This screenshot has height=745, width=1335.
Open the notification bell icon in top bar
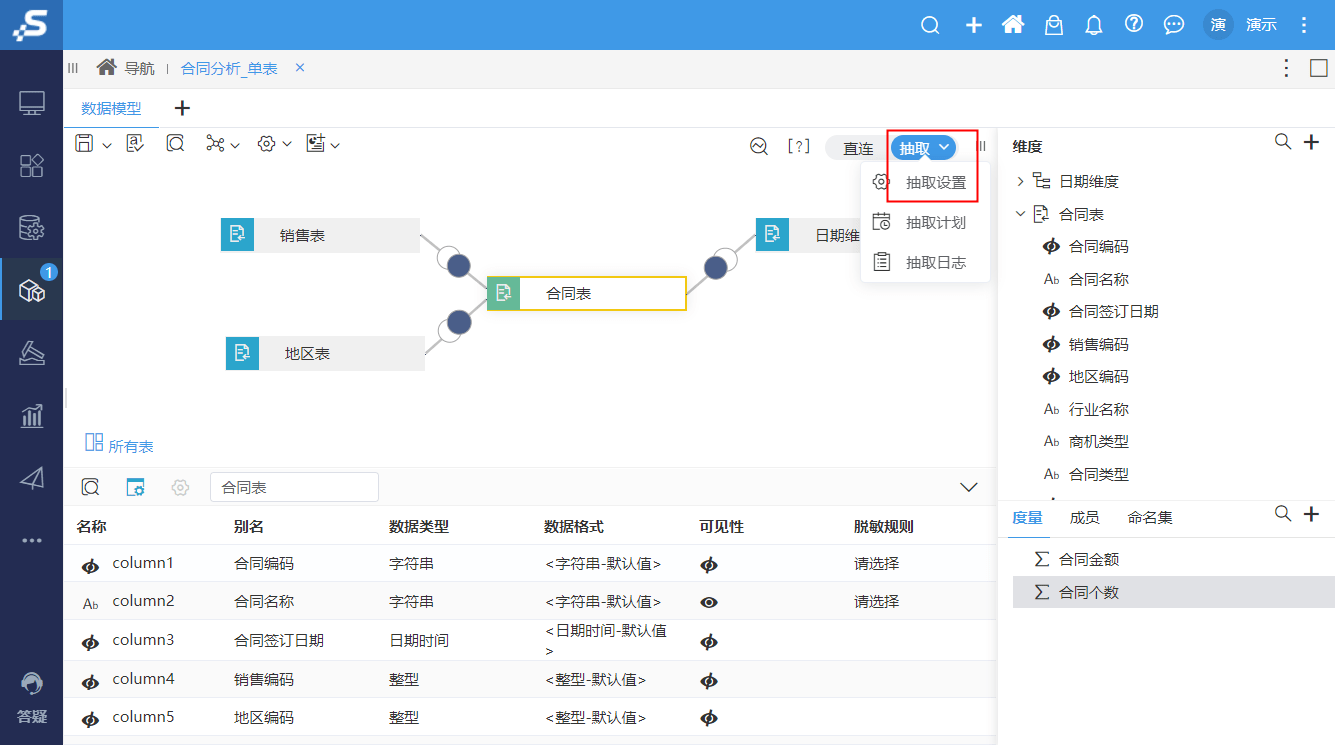(x=1093, y=24)
